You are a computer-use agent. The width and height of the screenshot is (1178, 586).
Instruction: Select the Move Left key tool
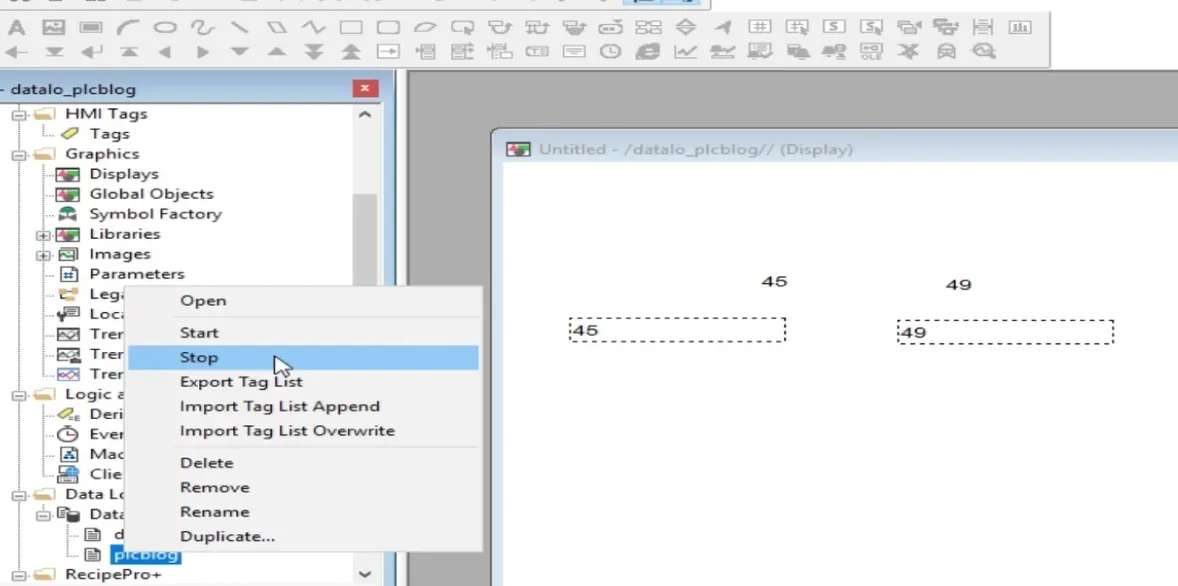[165, 53]
